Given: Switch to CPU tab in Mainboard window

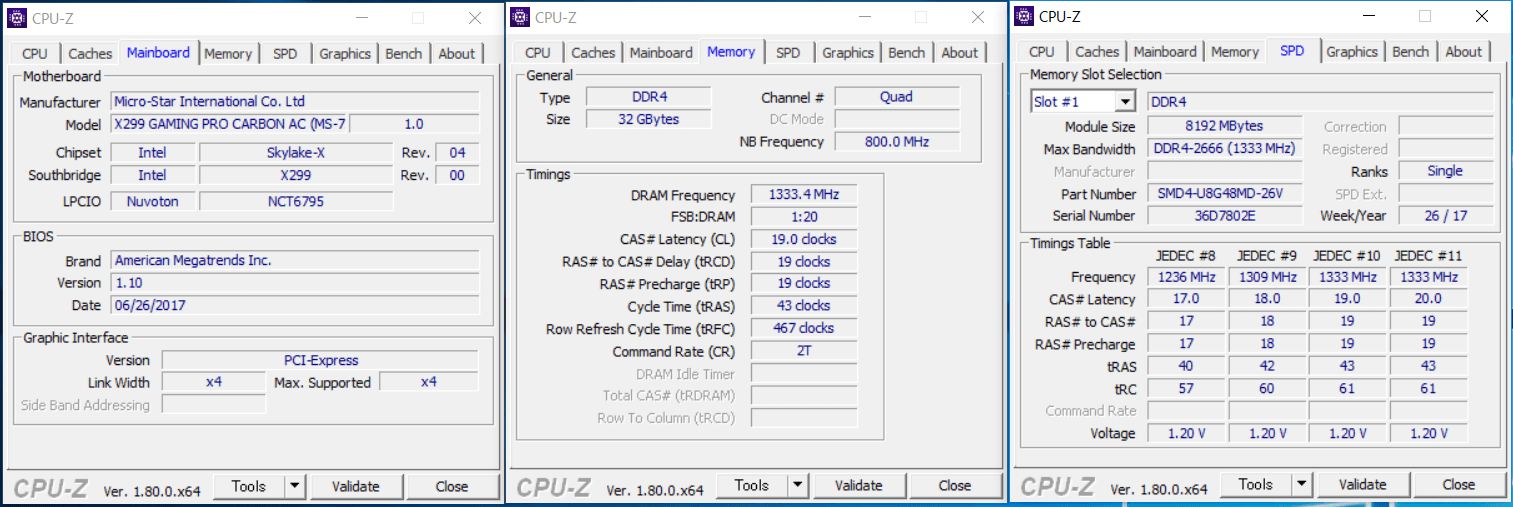Looking at the screenshot, I should [35, 53].
